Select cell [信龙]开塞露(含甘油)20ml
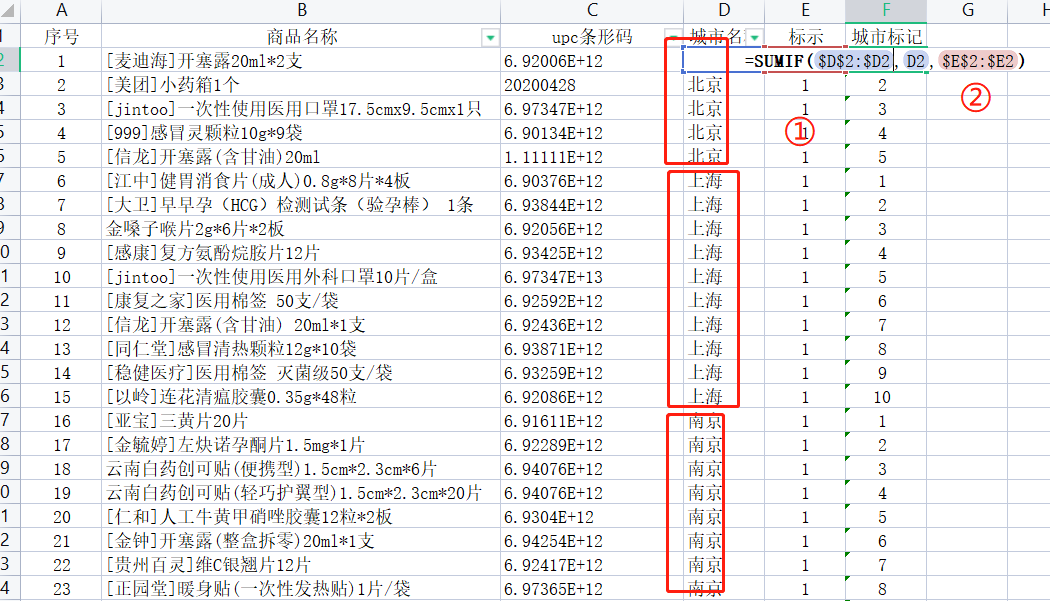 click(301, 157)
